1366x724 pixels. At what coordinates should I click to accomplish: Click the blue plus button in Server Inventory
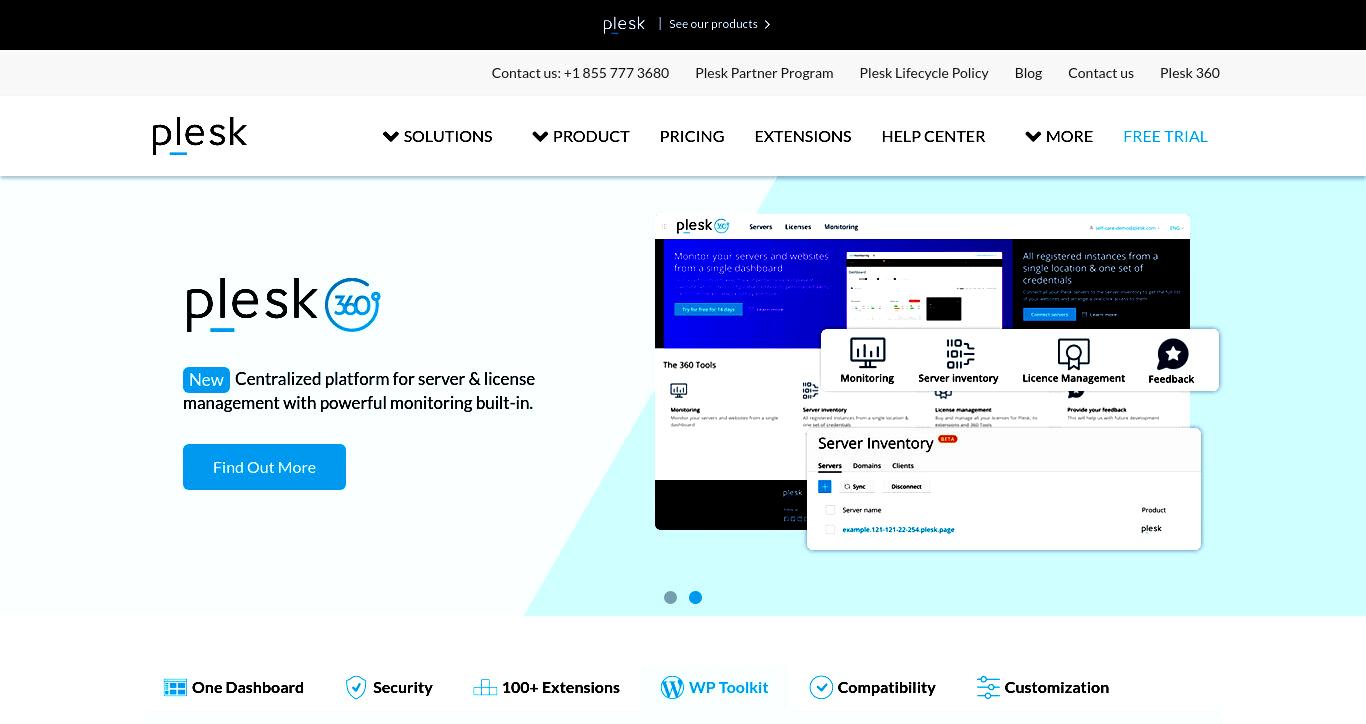(x=825, y=486)
